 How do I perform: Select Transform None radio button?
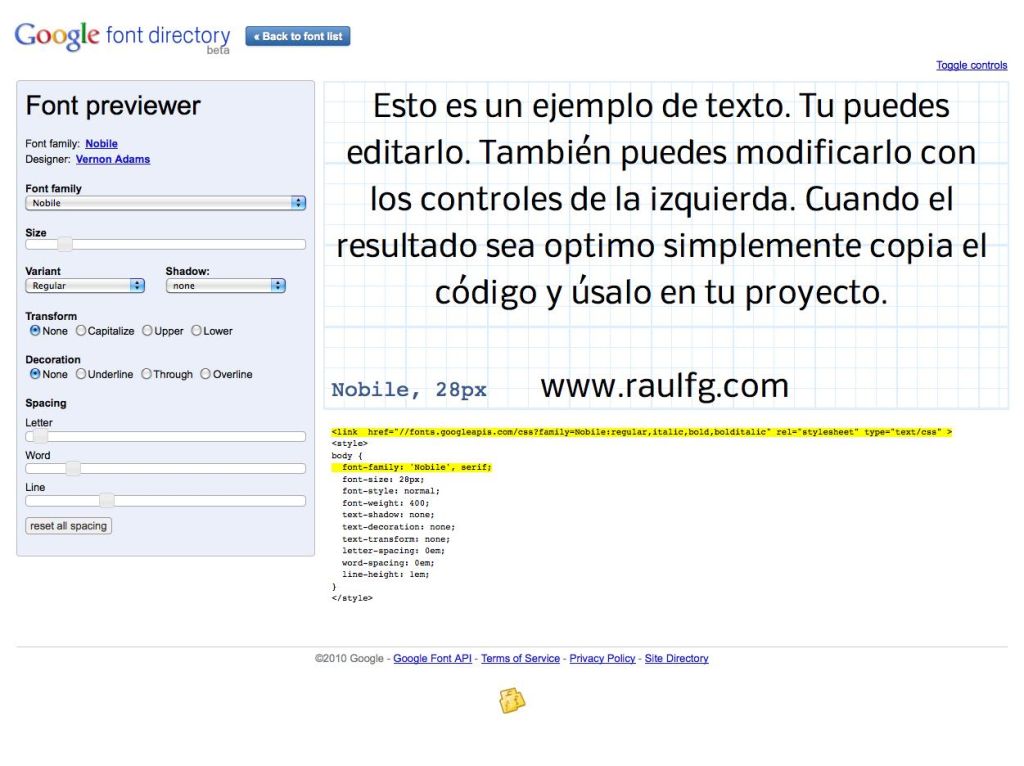point(35,330)
